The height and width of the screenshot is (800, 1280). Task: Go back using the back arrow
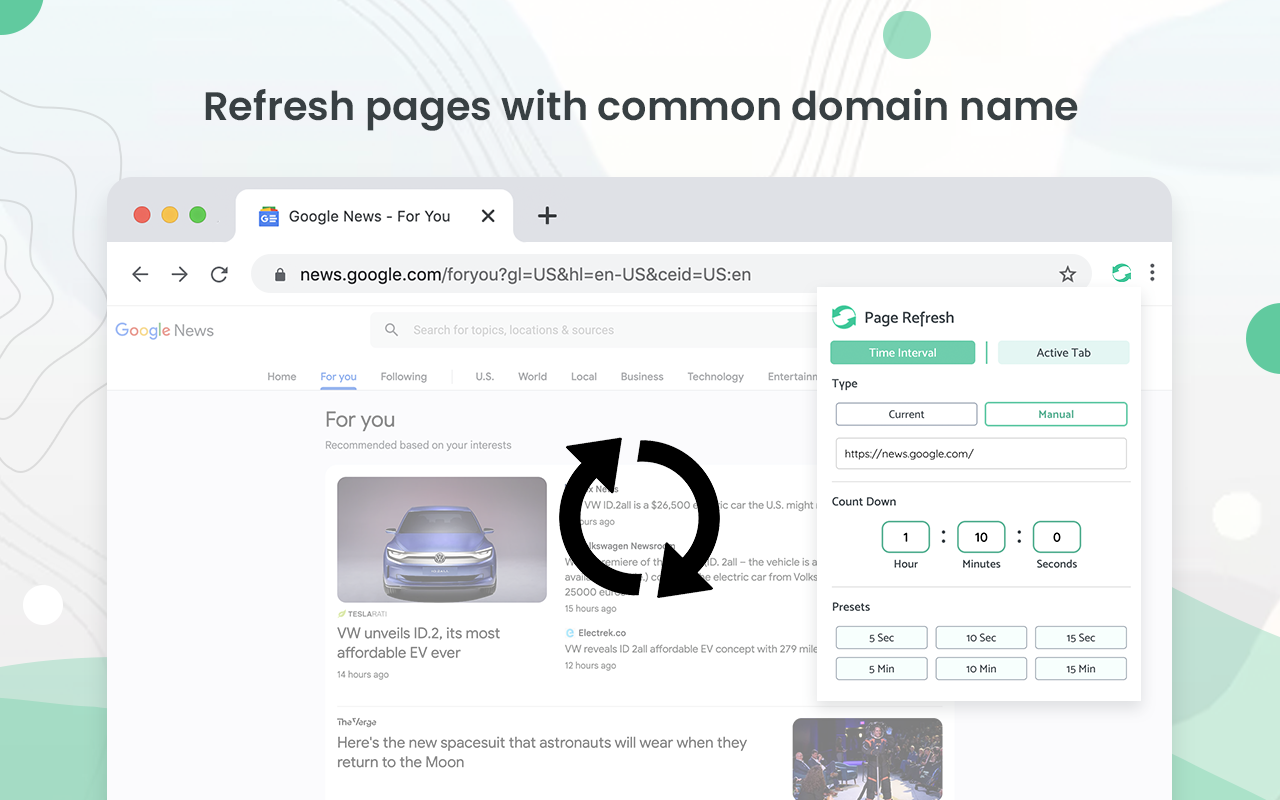tap(139, 273)
